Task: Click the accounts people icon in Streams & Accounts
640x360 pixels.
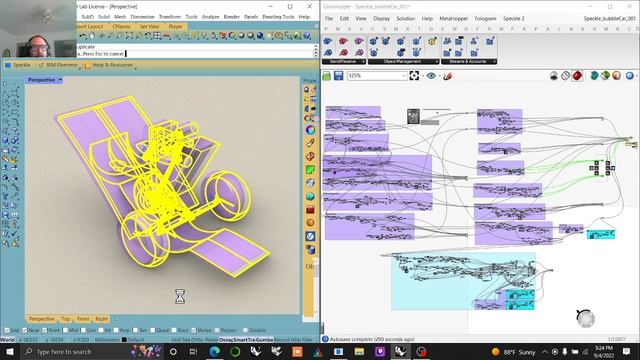Action: point(447,41)
